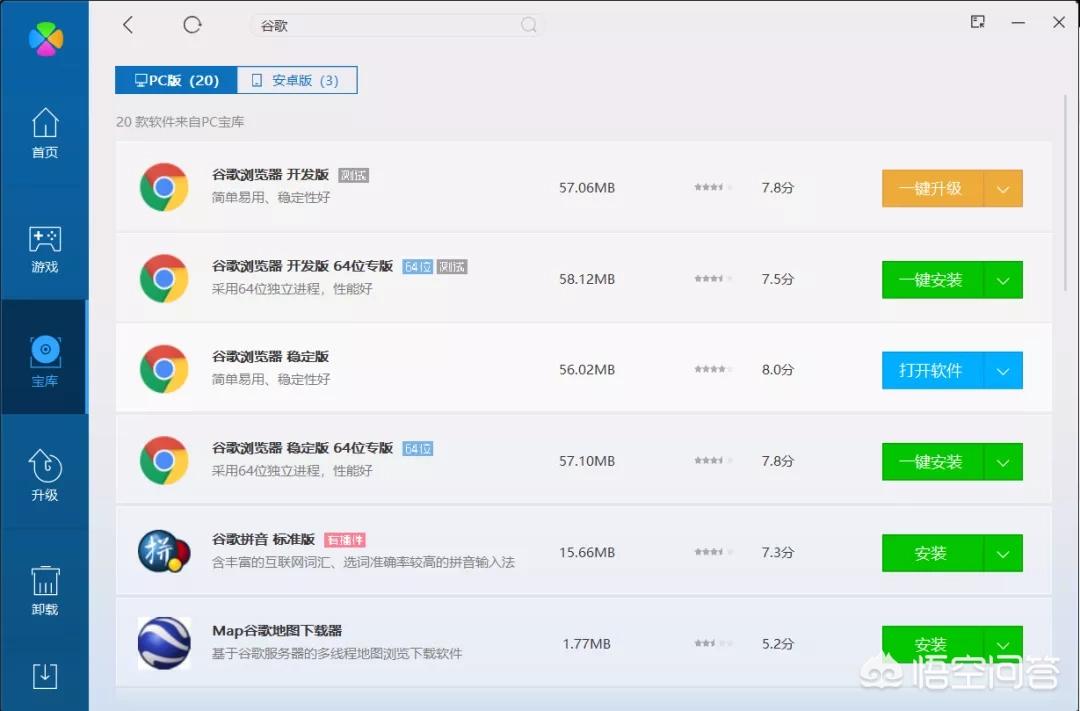Click 打开软件 for 谷歌浏览器 稳定版
This screenshot has width=1080, height=711.
[x=931, y=370]
